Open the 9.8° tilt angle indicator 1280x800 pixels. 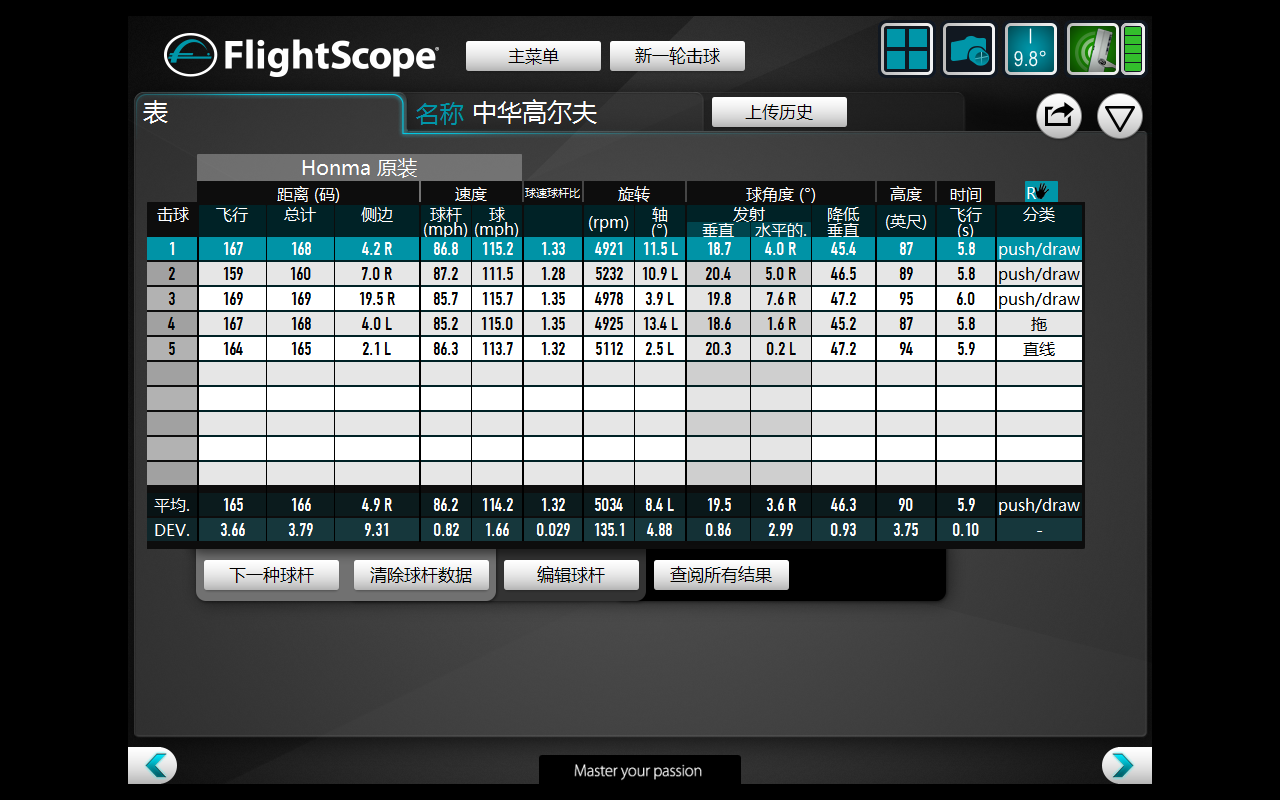pyautogui.click(x=1030, y=49)
